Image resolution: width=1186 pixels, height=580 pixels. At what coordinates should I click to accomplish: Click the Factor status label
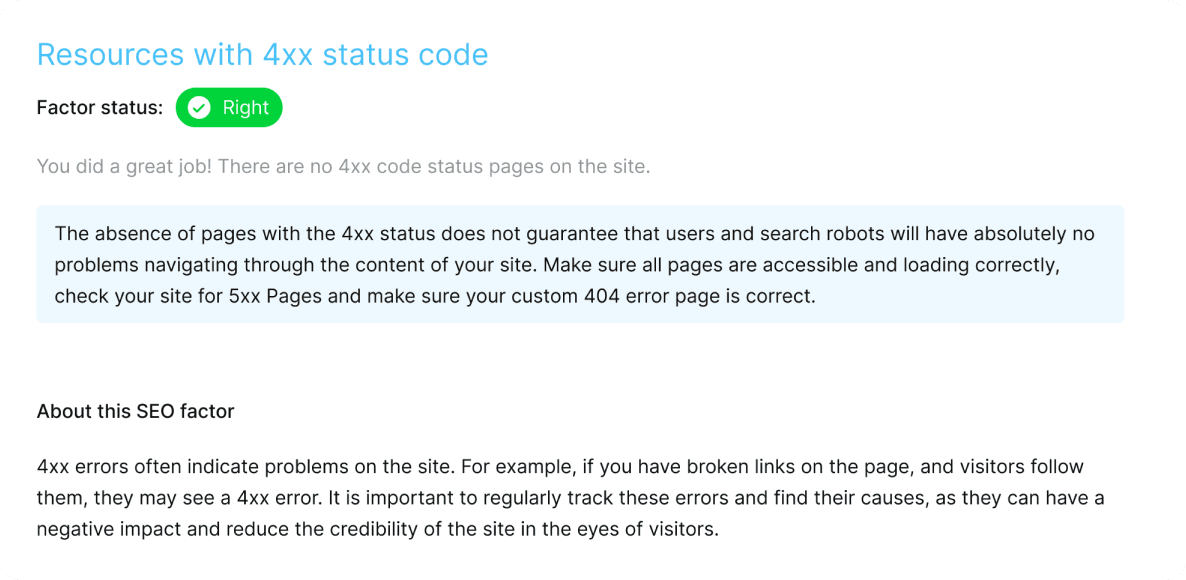[x=100, y=108]
